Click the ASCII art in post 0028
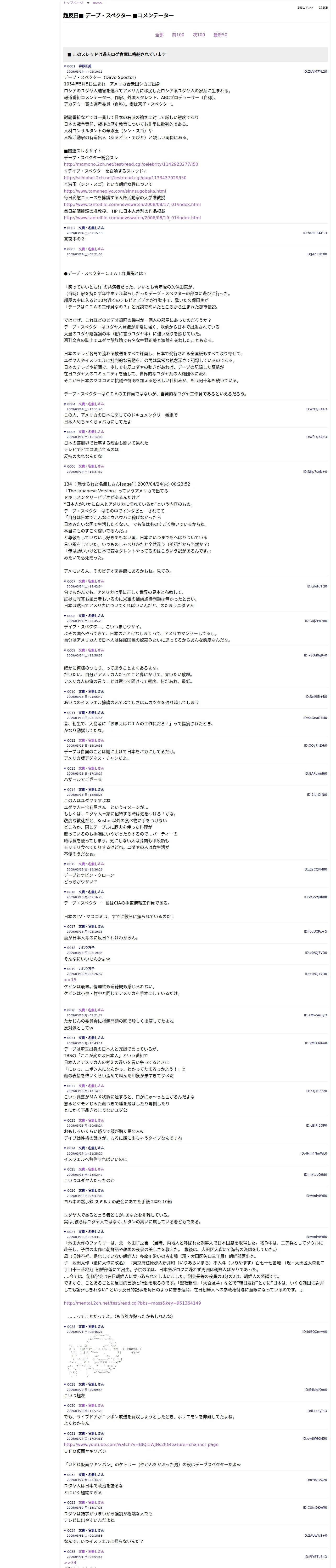The width and height of the screenshot is (336, 1568). [x=105, y=1356]
